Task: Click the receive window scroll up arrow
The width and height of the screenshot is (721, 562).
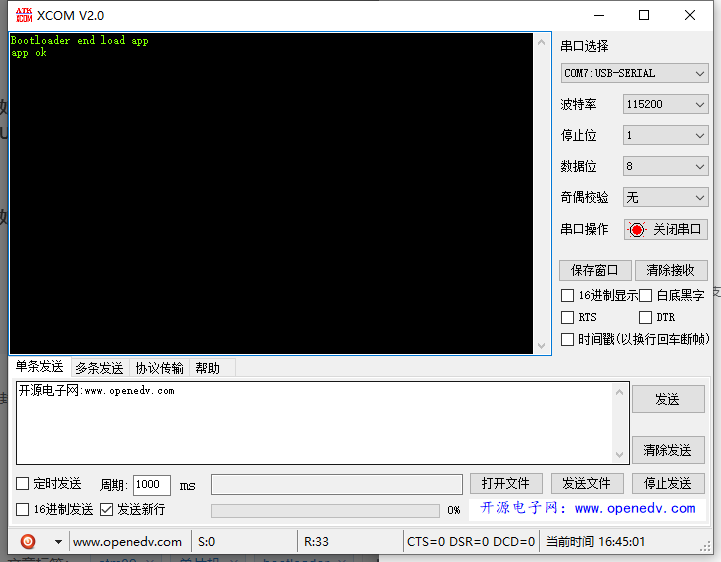Action: tap(542, 42)
